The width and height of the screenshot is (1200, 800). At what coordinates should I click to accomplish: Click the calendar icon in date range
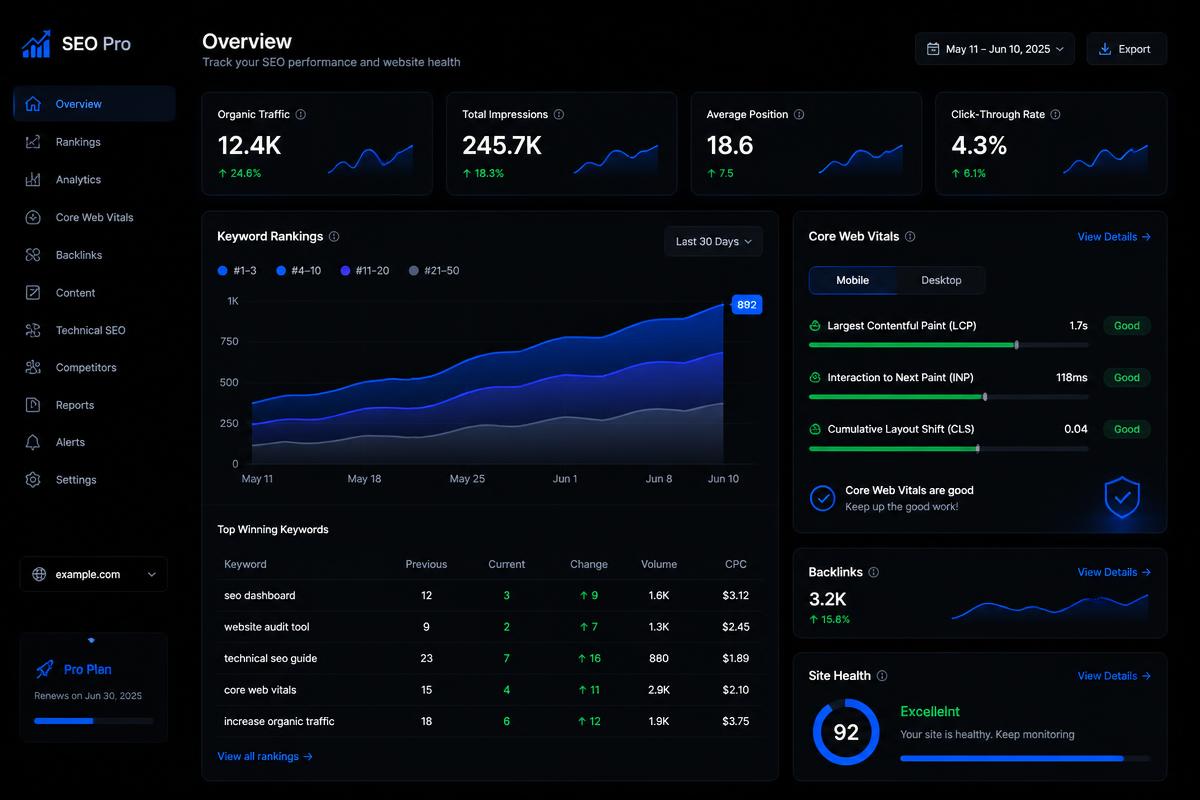(x=933, y=49)
